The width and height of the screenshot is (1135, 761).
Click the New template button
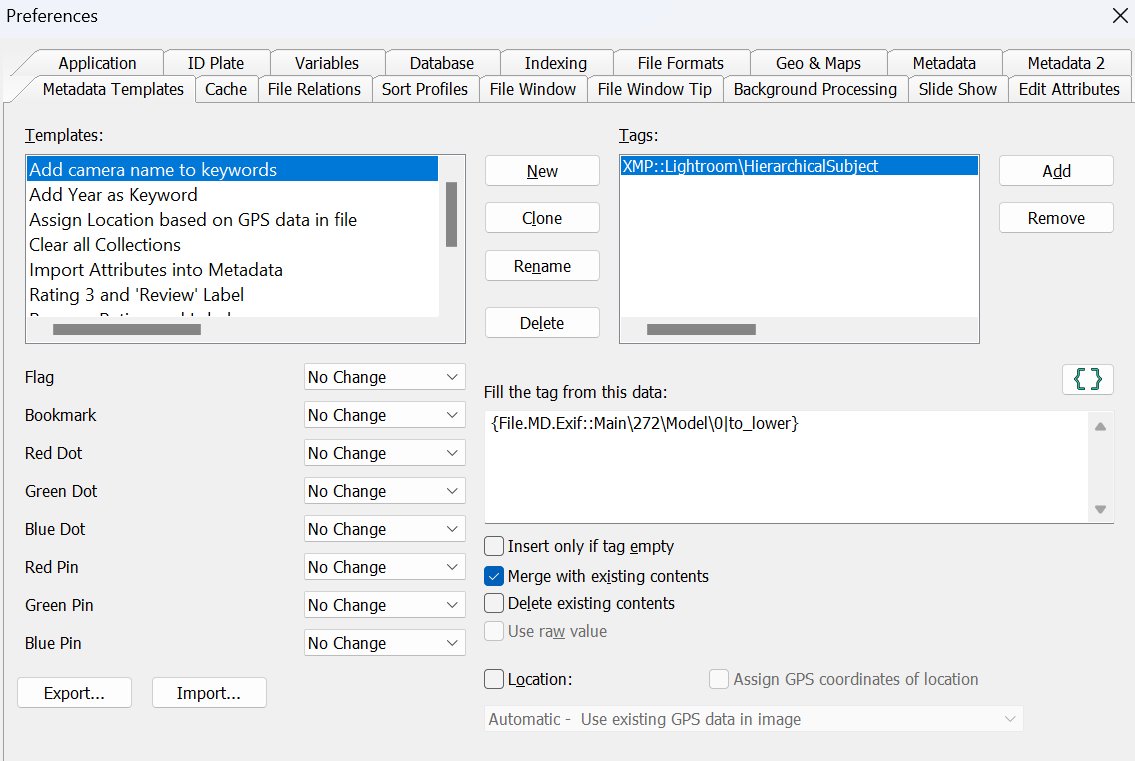click(542, 171)
